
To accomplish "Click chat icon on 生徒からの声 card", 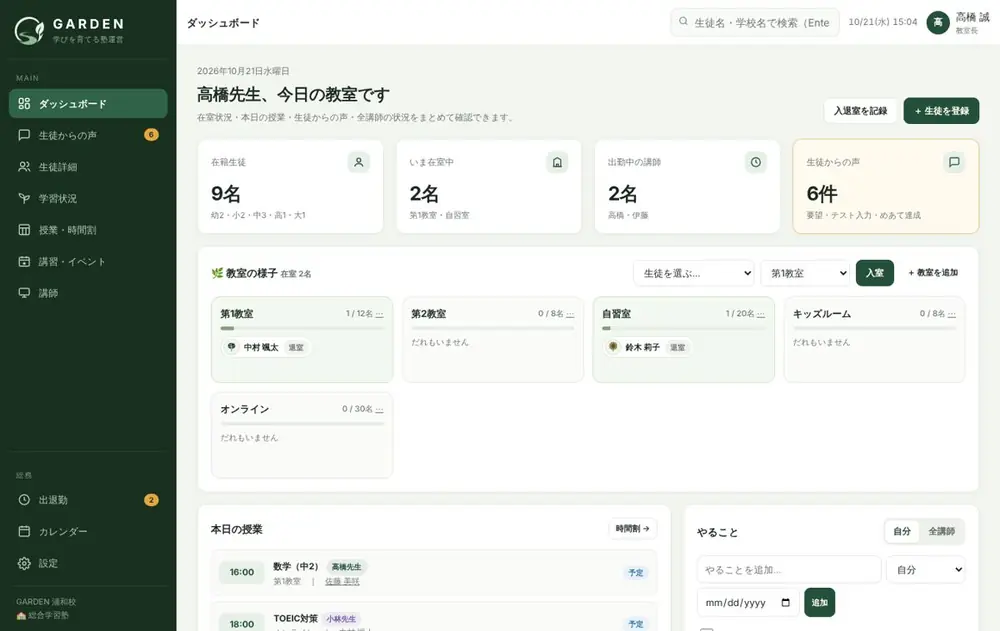I will tap(954, 162).
